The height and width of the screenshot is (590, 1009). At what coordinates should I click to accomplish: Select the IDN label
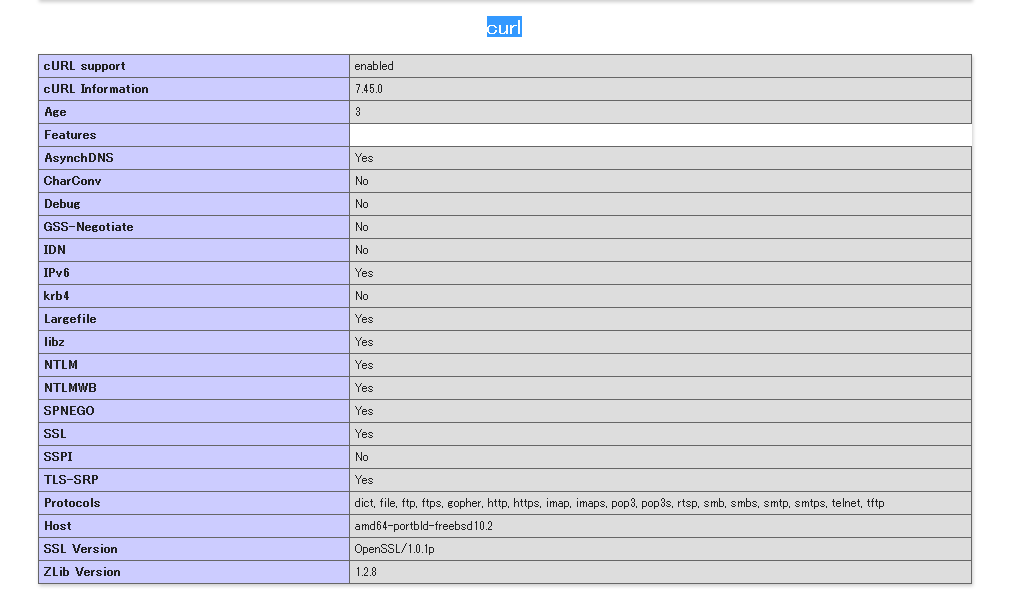click(55, 250)
